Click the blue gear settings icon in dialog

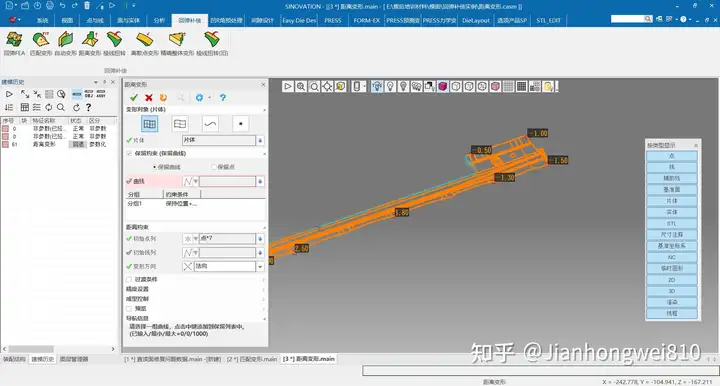point(199,97)
